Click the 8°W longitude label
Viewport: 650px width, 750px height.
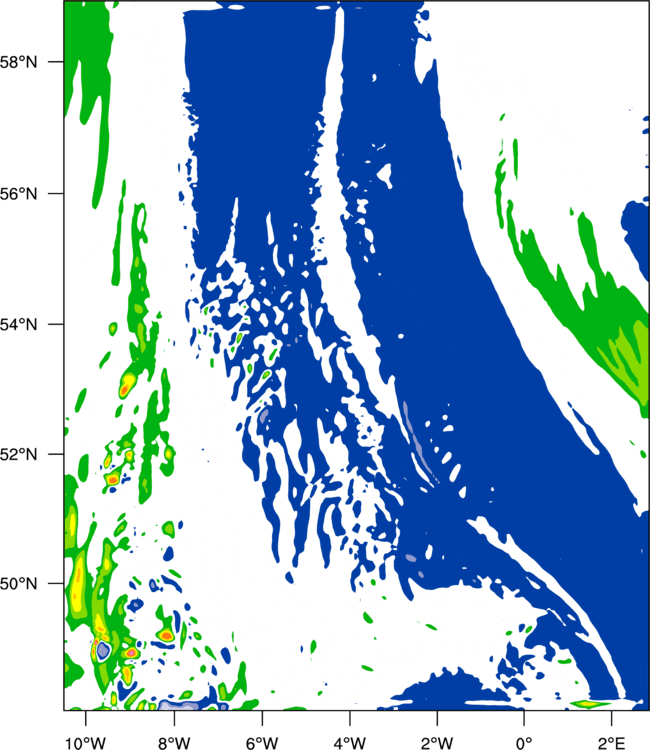coord(174,743)
